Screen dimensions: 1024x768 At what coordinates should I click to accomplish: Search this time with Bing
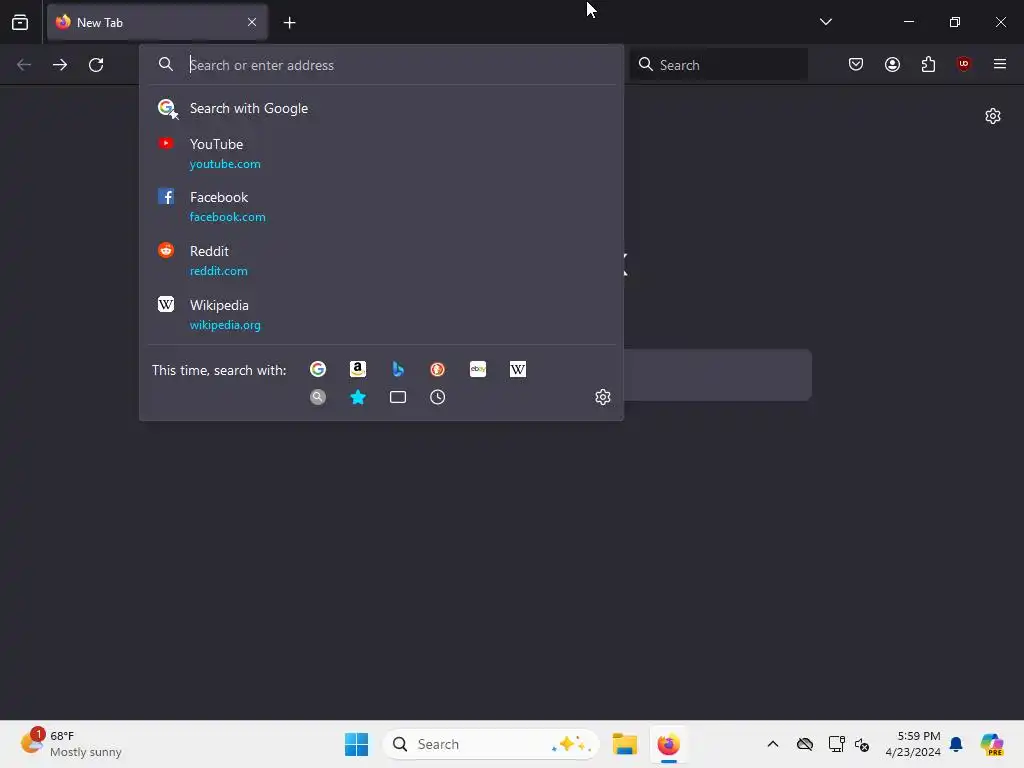pyautogui.click(x=398, y=369)
